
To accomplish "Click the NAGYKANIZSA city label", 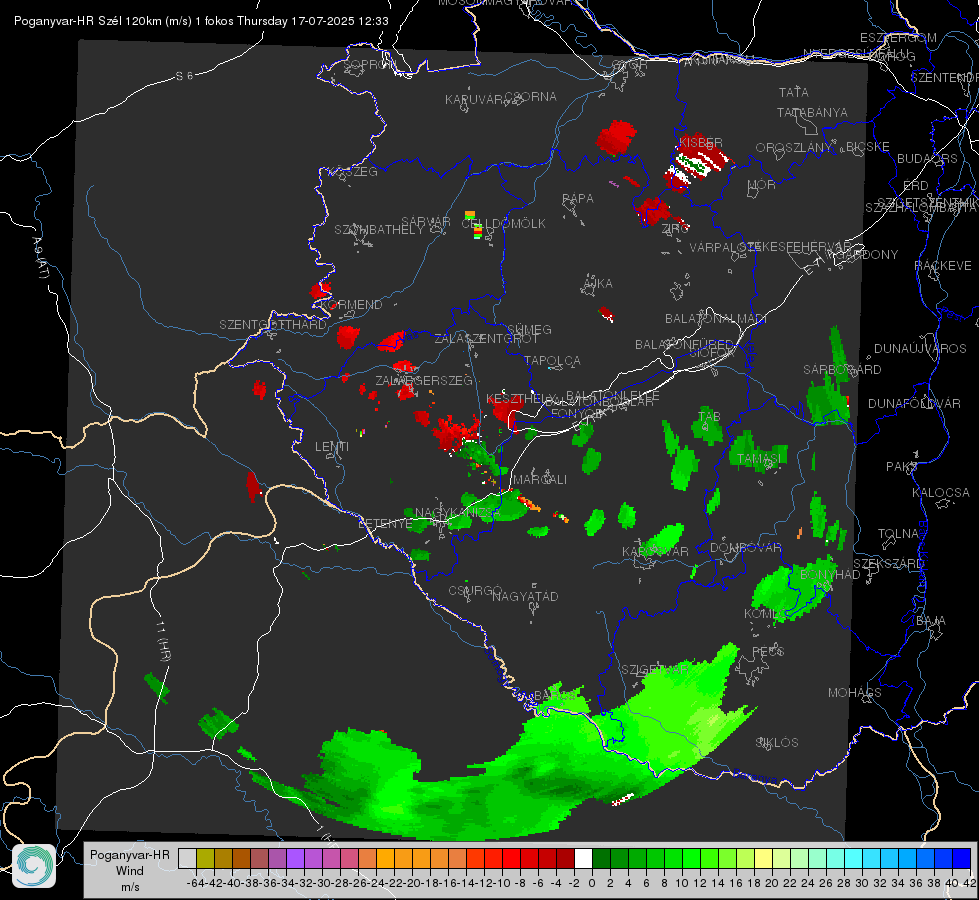I will click(458, 513).
